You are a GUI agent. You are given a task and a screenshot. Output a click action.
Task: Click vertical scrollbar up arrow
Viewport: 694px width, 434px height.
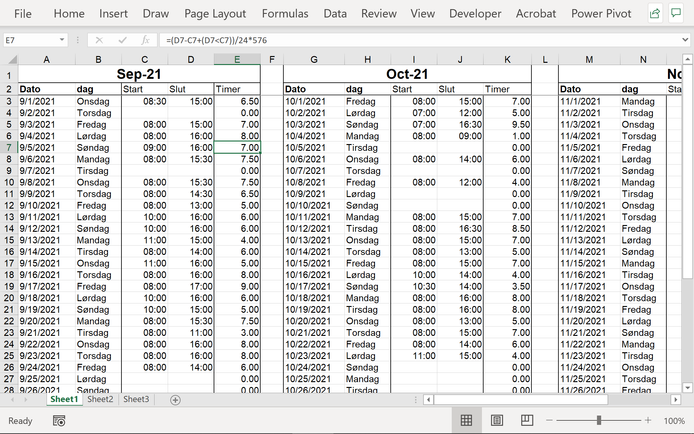(x=687, y=59)
